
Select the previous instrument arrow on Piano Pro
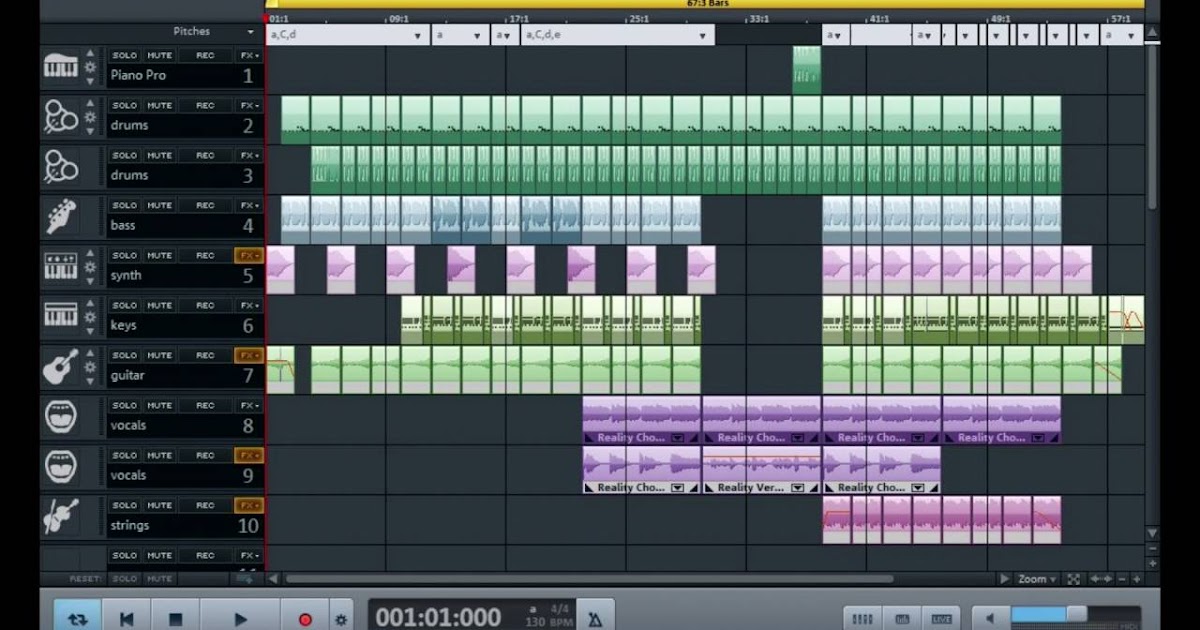(90, 54)
